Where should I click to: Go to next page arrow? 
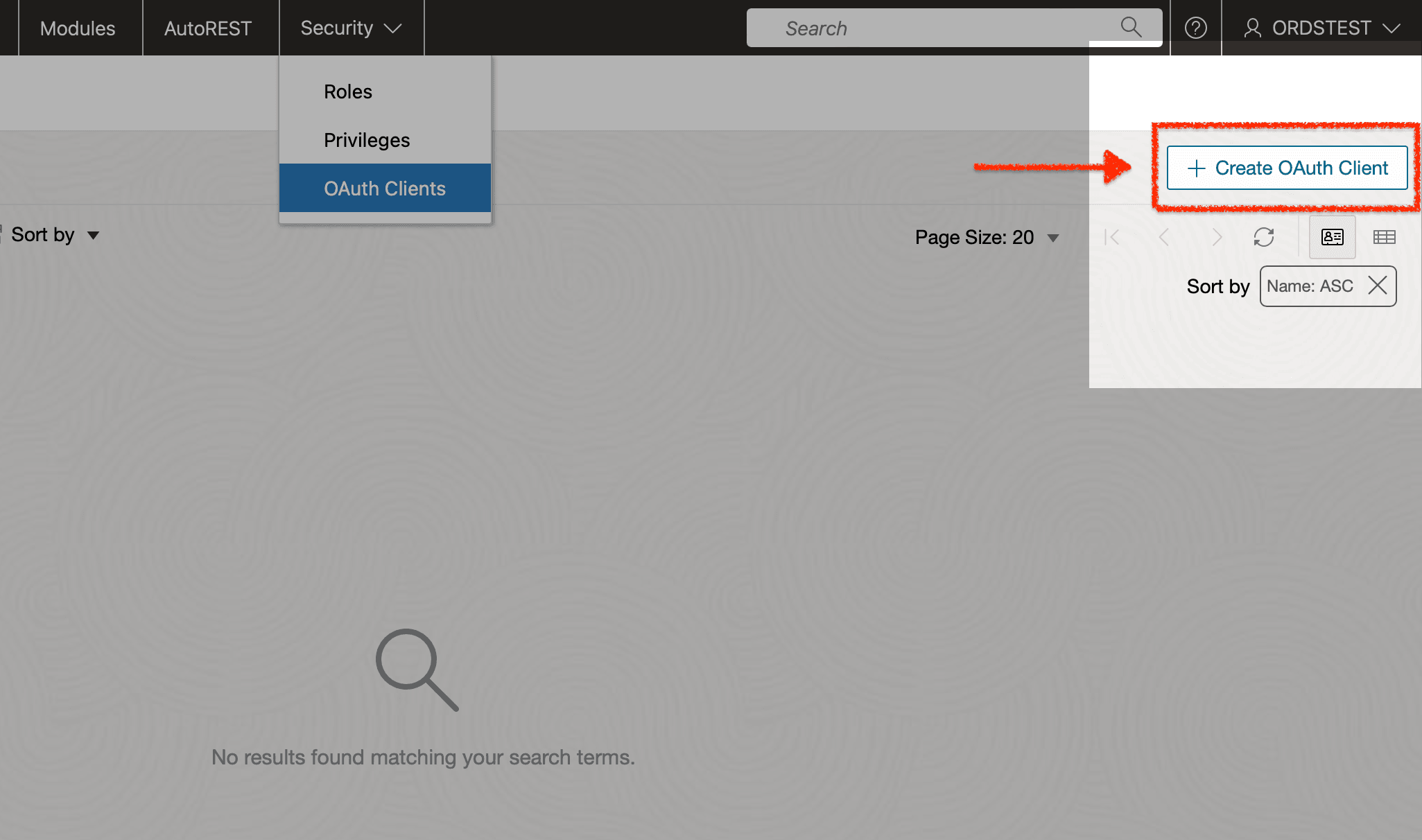1216,237
